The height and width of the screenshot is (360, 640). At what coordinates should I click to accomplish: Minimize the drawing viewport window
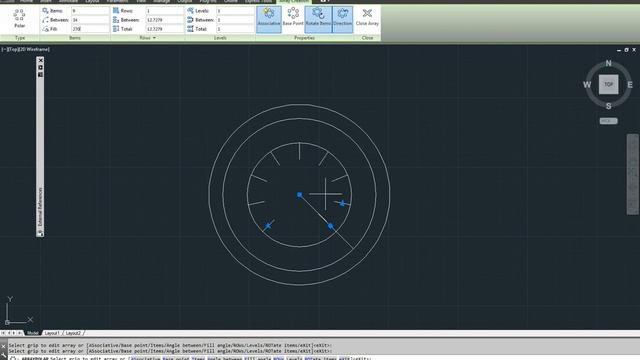coord(619,50)
